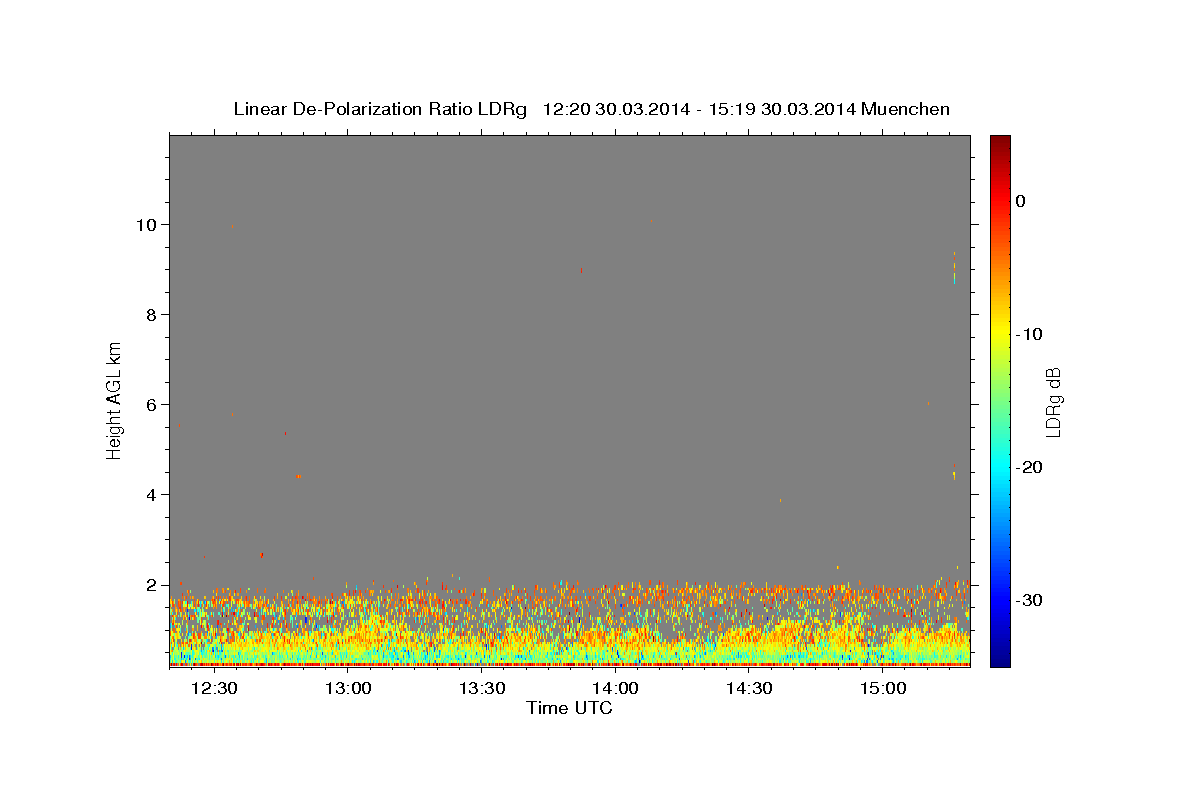This screenshot has height=800, width=1200.
Task: Click the end time "15:19 30.03.2014" in title
Action: click(782, 109)
